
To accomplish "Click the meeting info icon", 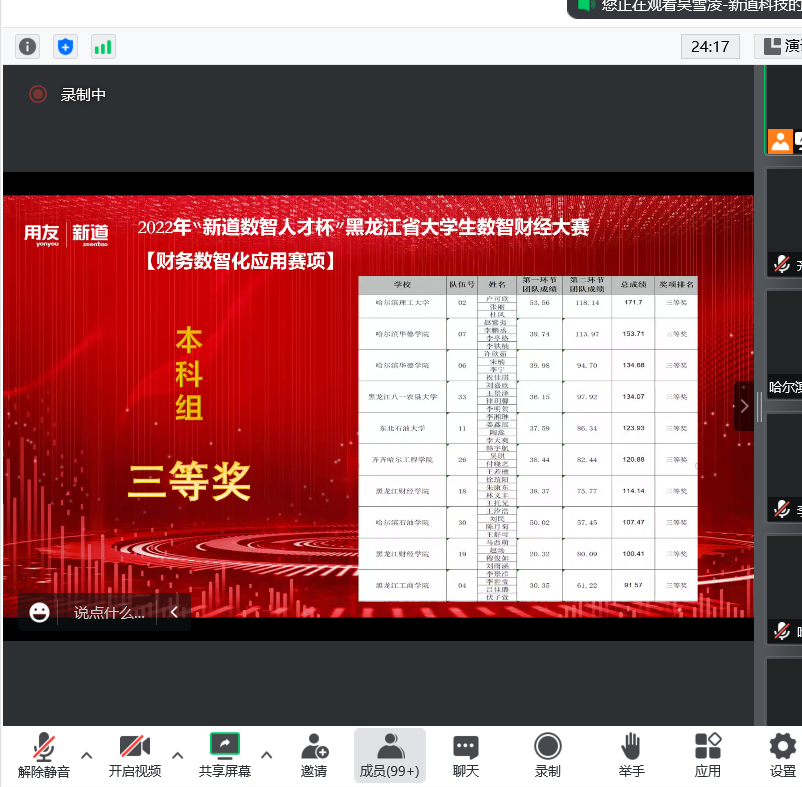I will [27, 46].
